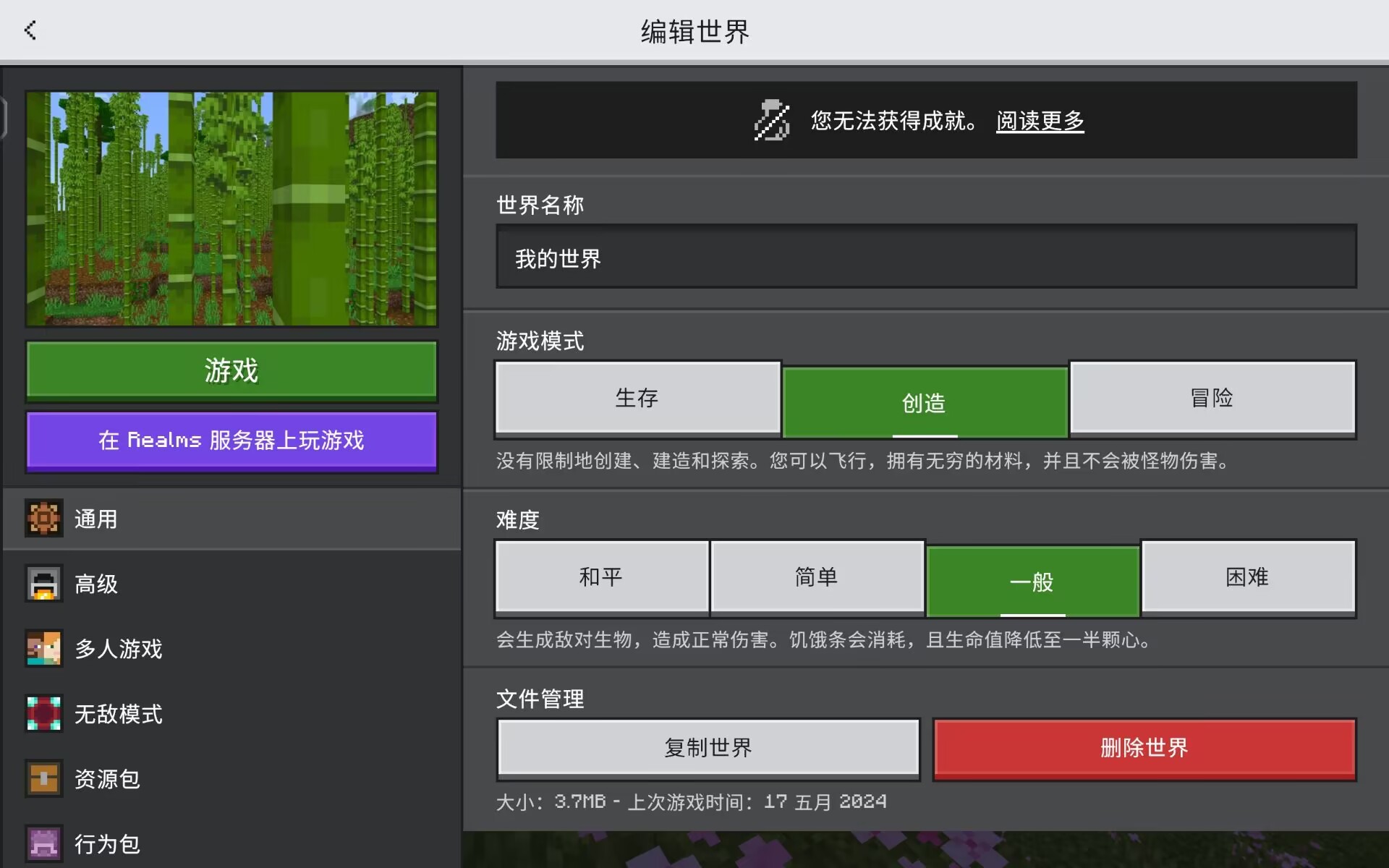Click the 多人游戏 players icon
Screen dimensions: 1389x868
point(44,649)
